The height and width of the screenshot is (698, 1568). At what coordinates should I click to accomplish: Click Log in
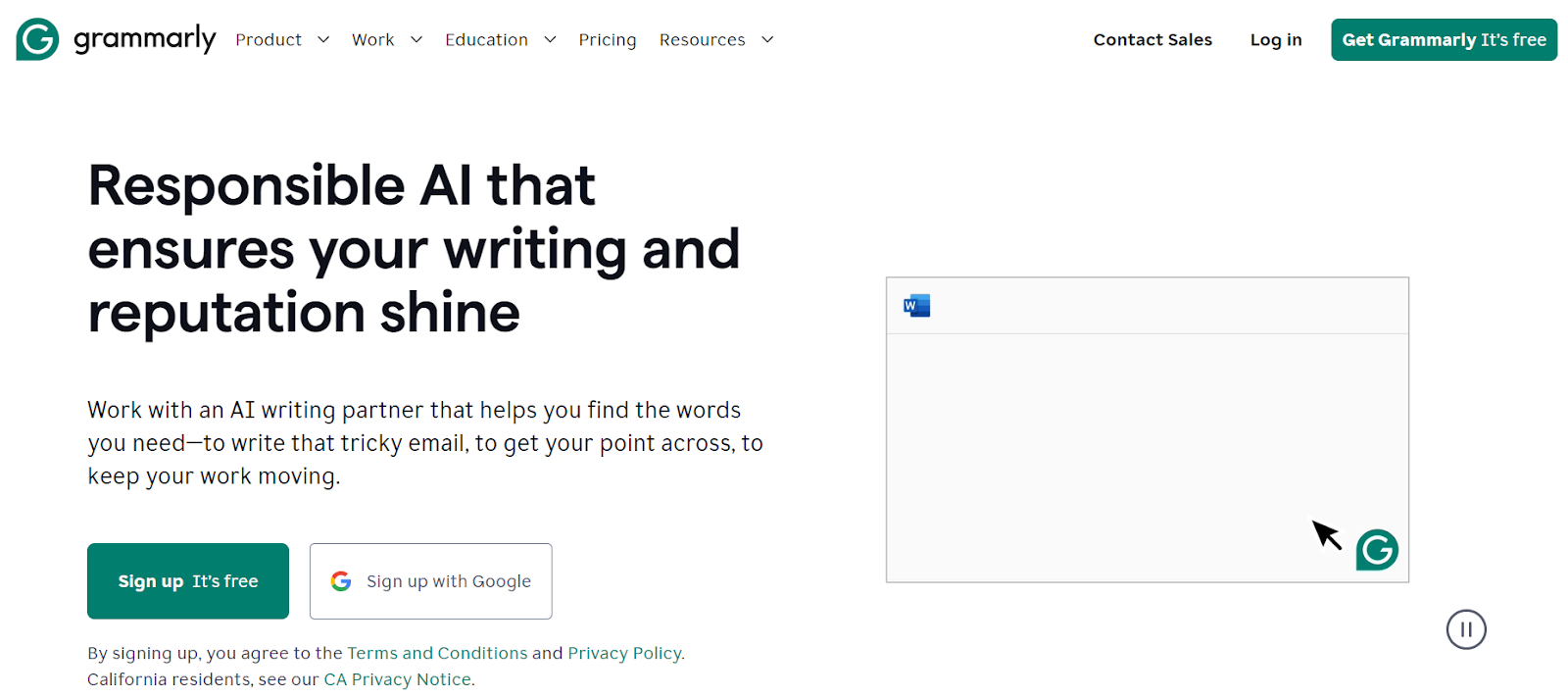1276,40
